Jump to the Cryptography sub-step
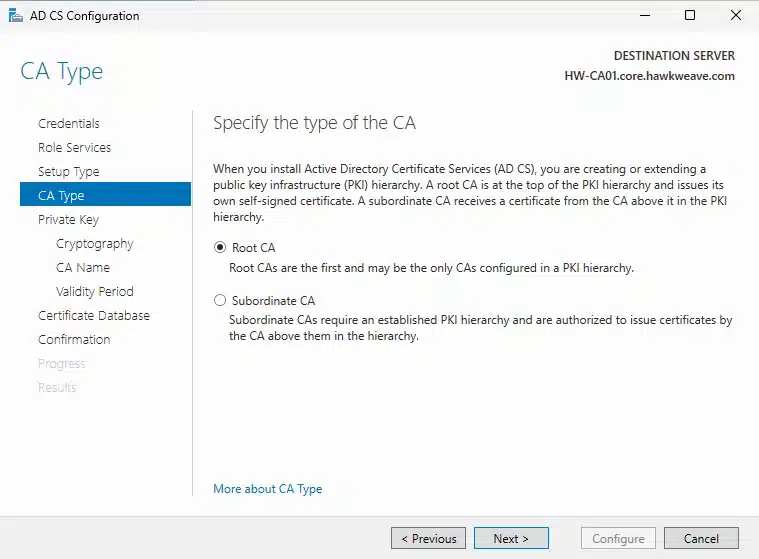Screen dimensions: 759x559 click(x=94, y=244)
